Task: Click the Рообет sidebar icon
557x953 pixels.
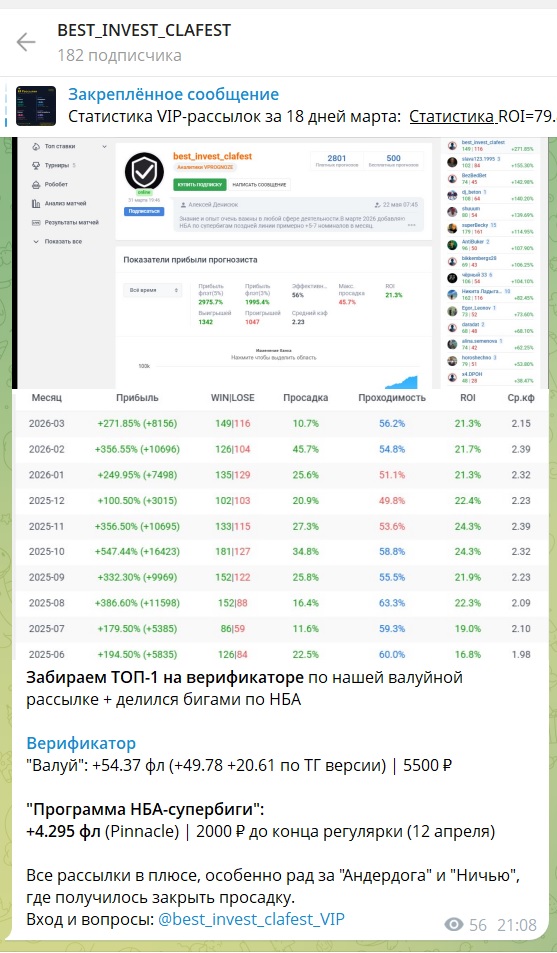Action: (36, 184)
